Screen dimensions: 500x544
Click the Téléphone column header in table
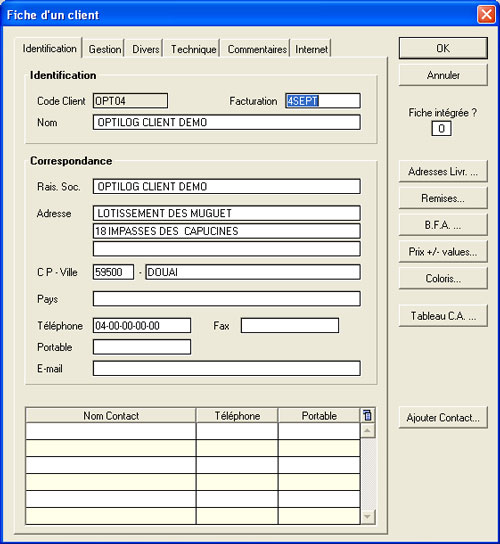[237, 416]
